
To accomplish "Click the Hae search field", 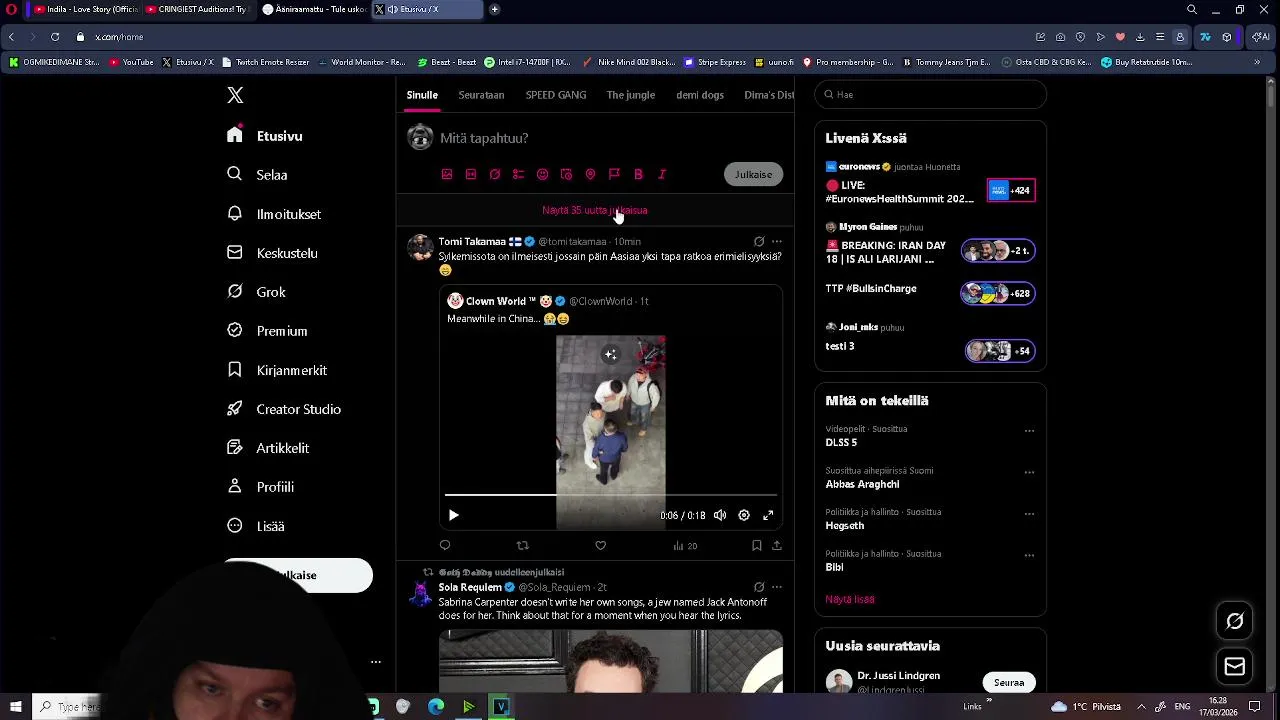I will coord(930,94).
